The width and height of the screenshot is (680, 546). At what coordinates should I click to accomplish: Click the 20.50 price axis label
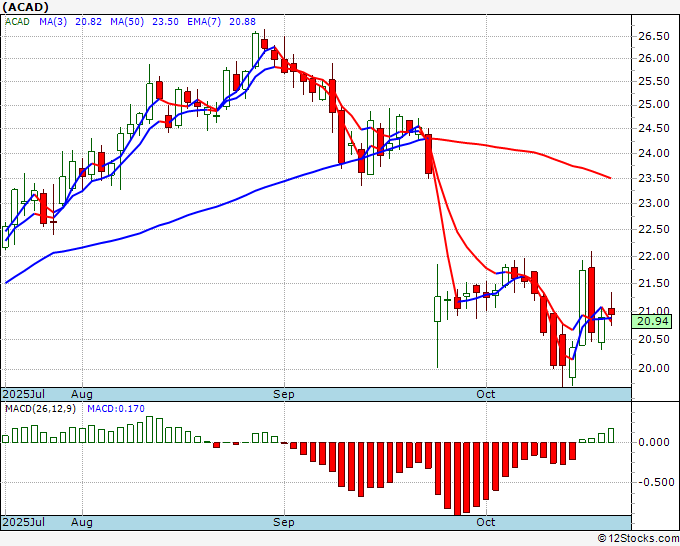point(654,340)
